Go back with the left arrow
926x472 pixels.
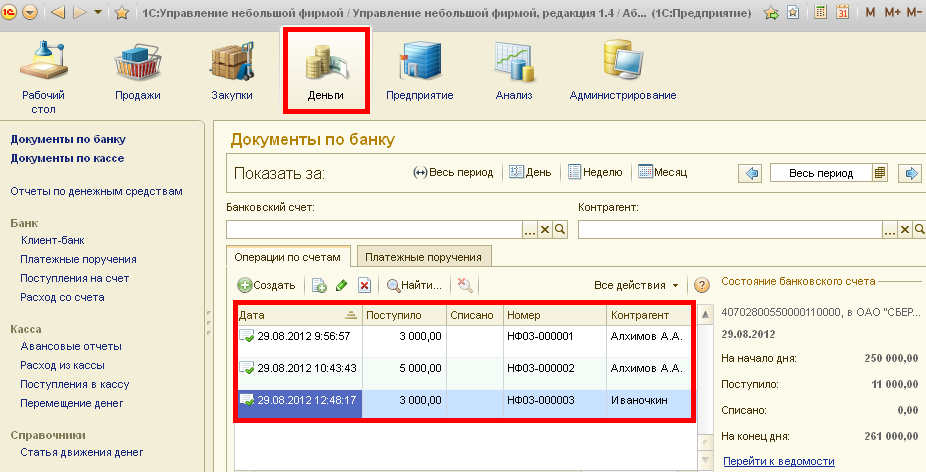[x=57, y=12]
